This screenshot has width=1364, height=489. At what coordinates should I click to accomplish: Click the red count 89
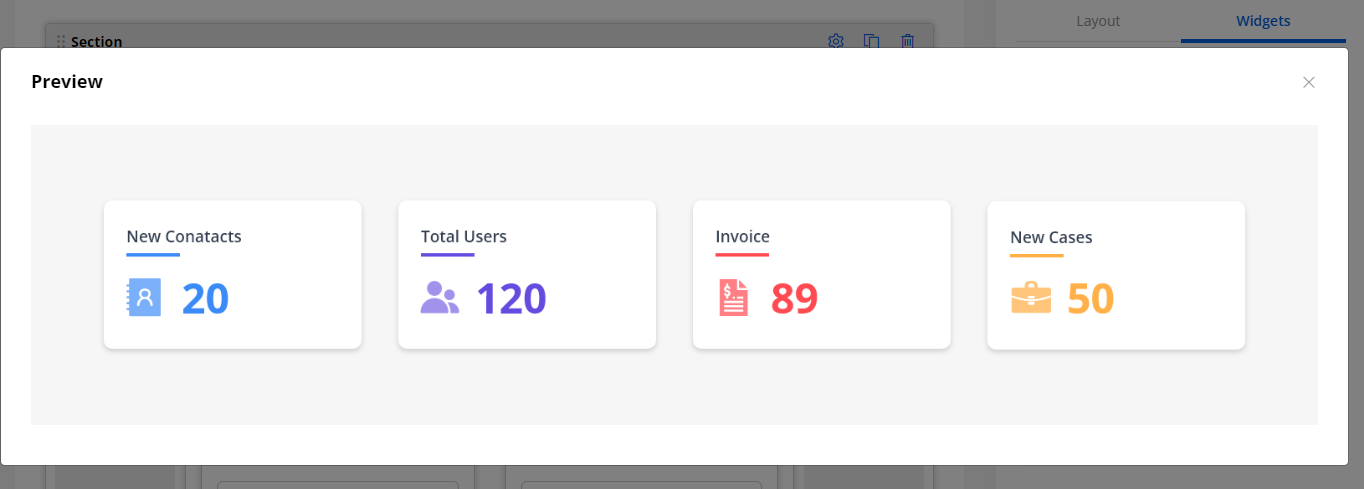pos(794,298)
